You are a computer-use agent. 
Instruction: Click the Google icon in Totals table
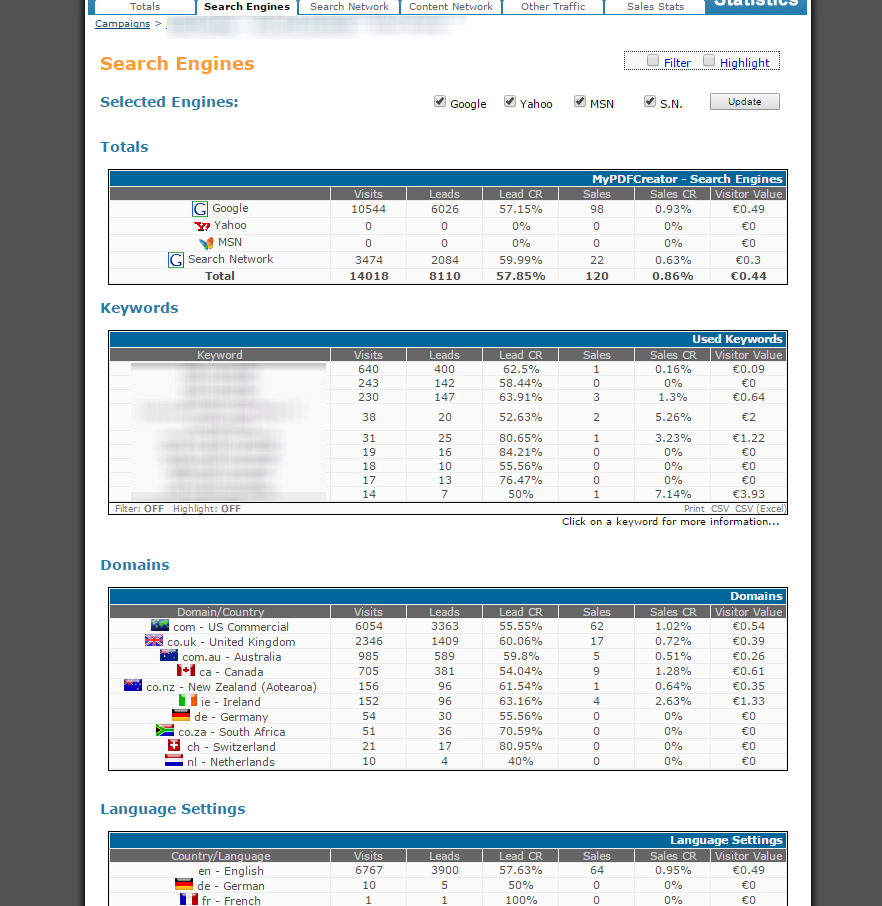[x=200, y=209]
